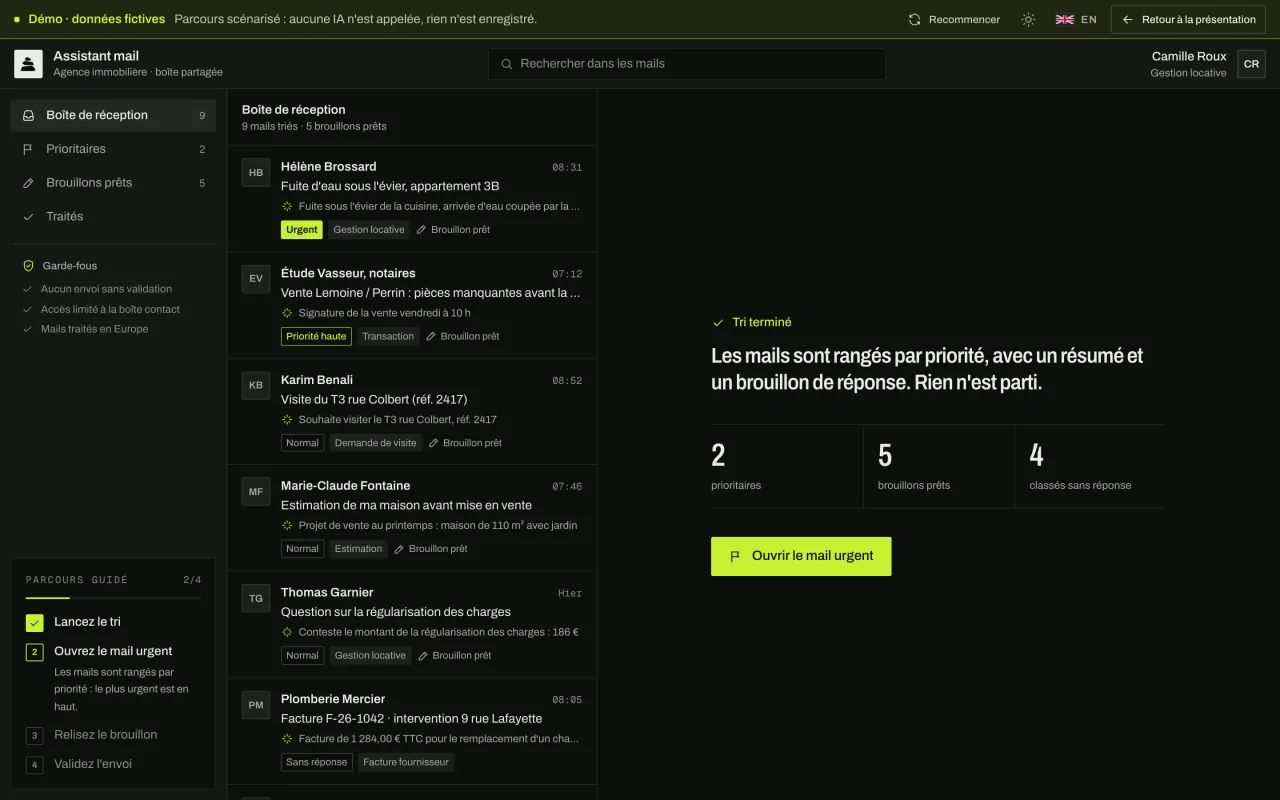This screenshot has height=800, width=1280.
Task: Click the Parcours guidé progress bar
Action: (x=113, y=598)
